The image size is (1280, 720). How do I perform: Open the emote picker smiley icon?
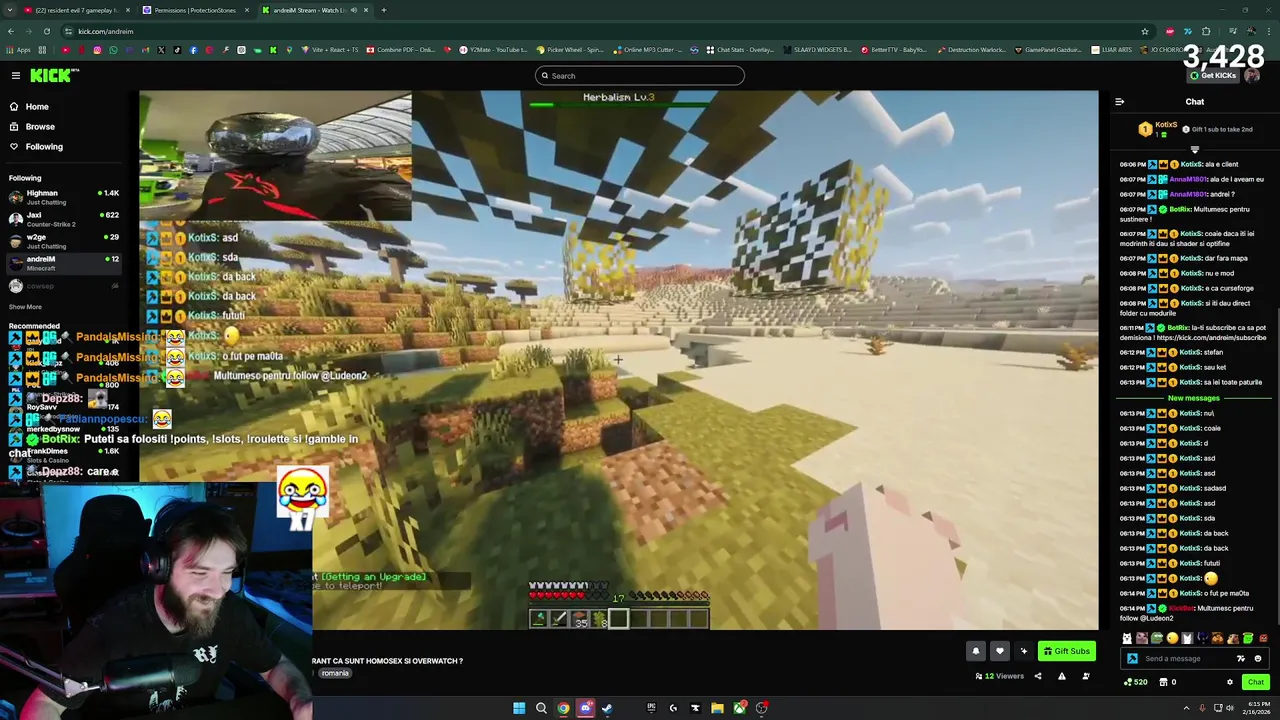(1258, 659)
